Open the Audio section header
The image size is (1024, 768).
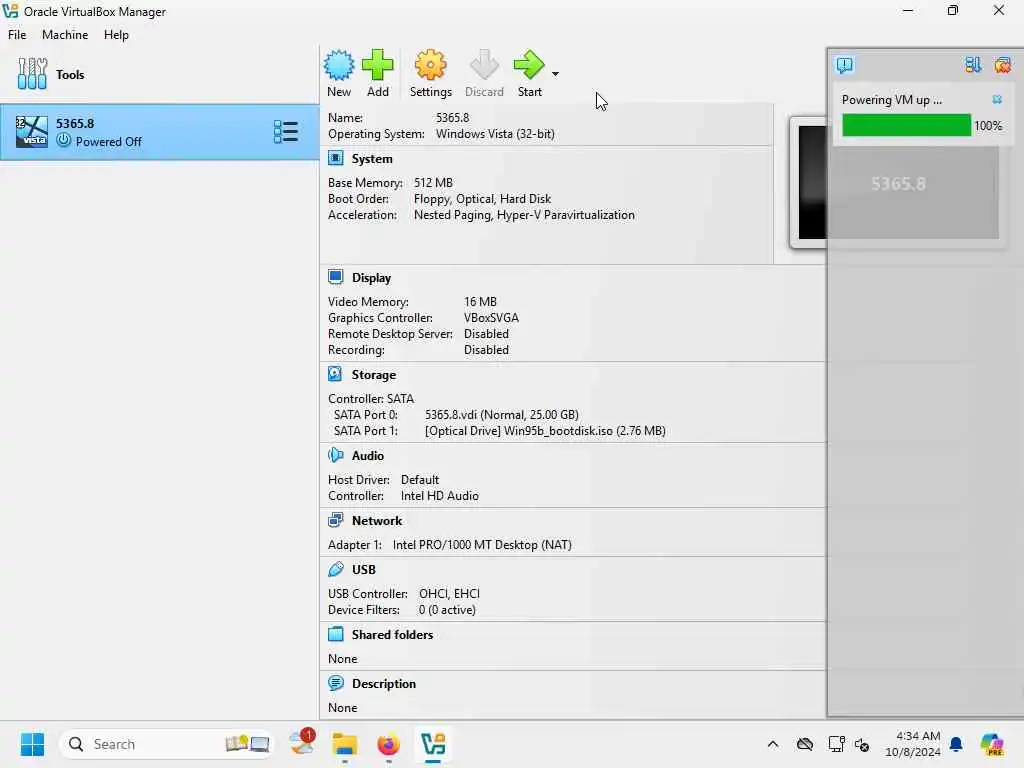click(368, 456)
